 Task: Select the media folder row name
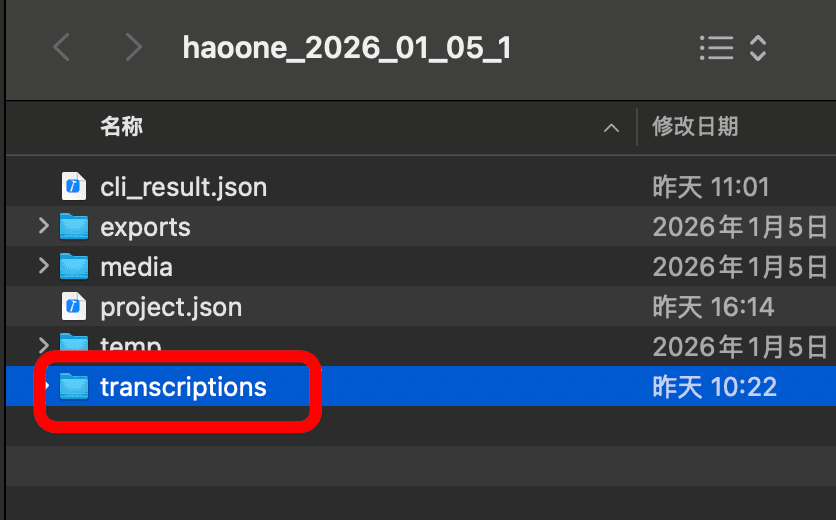pos(136,267)
